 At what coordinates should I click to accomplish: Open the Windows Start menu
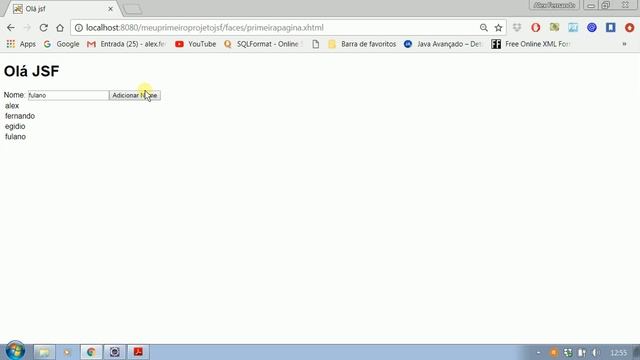tap(15, 351)
